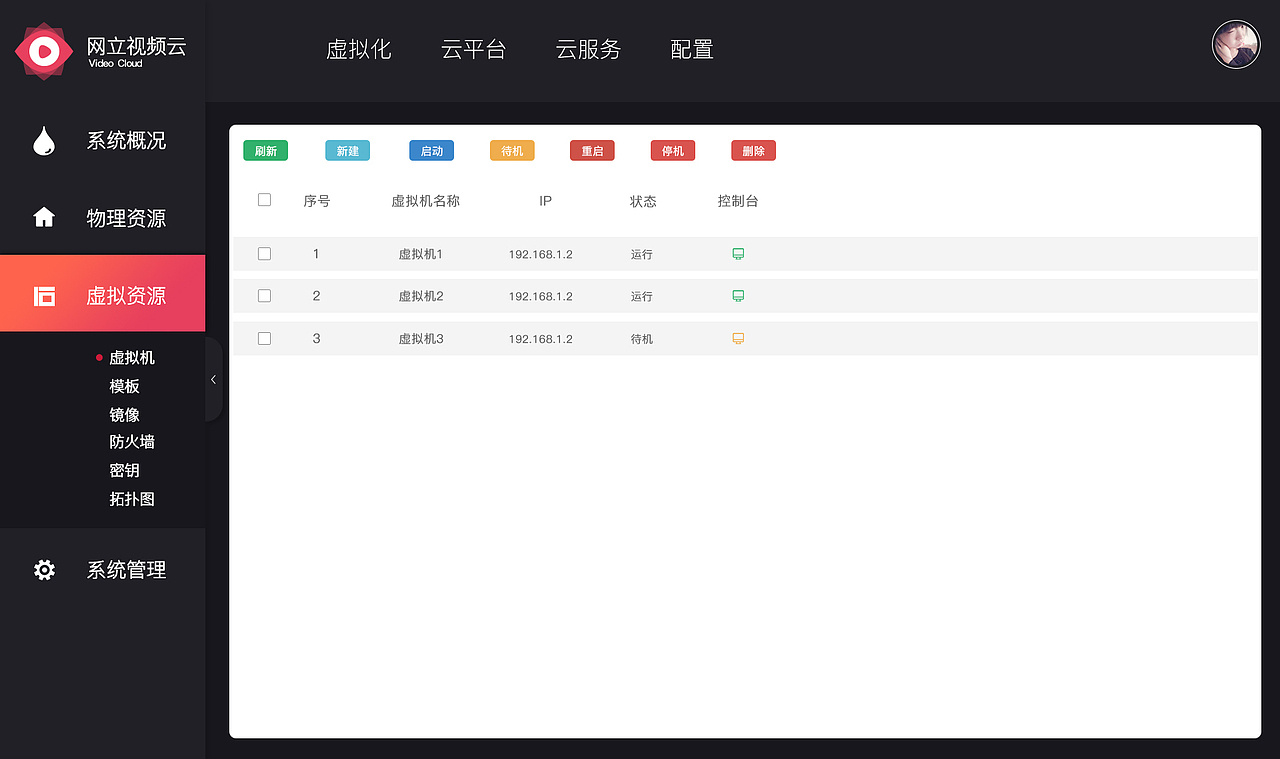This screenshot has width=1280, height=759.
Task: Click the 网立视频云 title text
Action: pos(137,46)
